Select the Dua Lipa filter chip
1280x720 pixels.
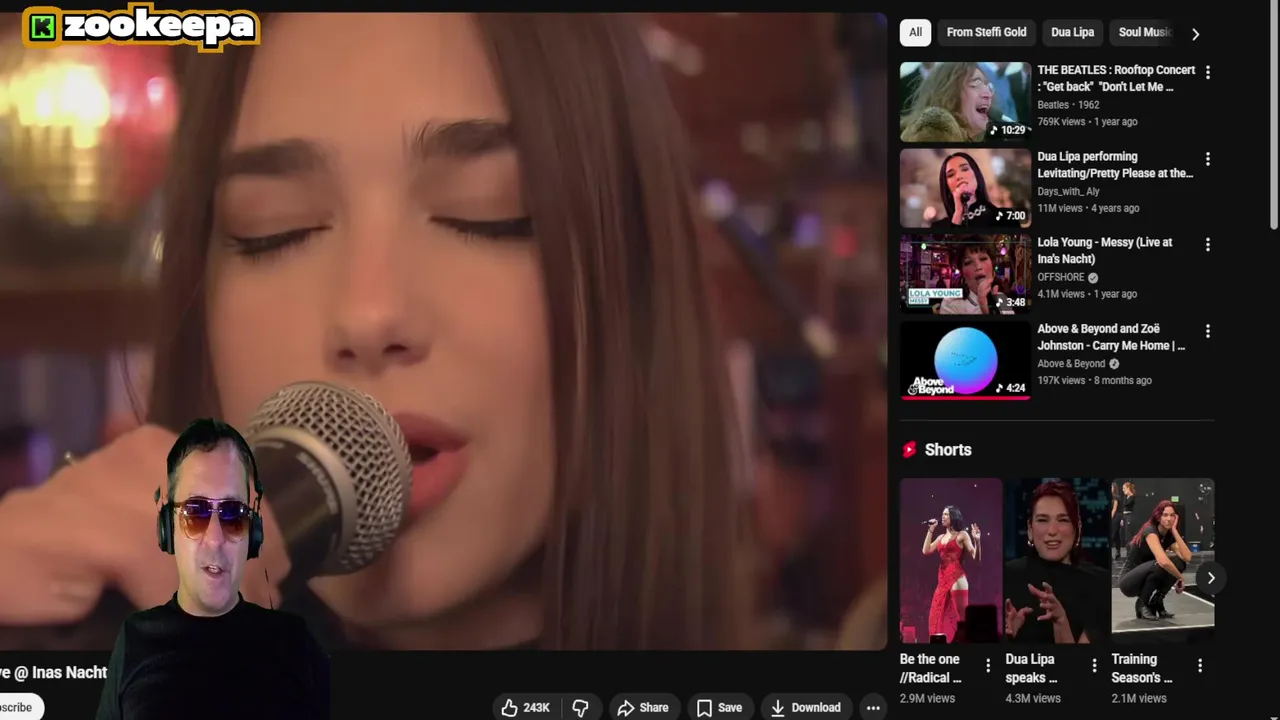[x=1072, y=32]
